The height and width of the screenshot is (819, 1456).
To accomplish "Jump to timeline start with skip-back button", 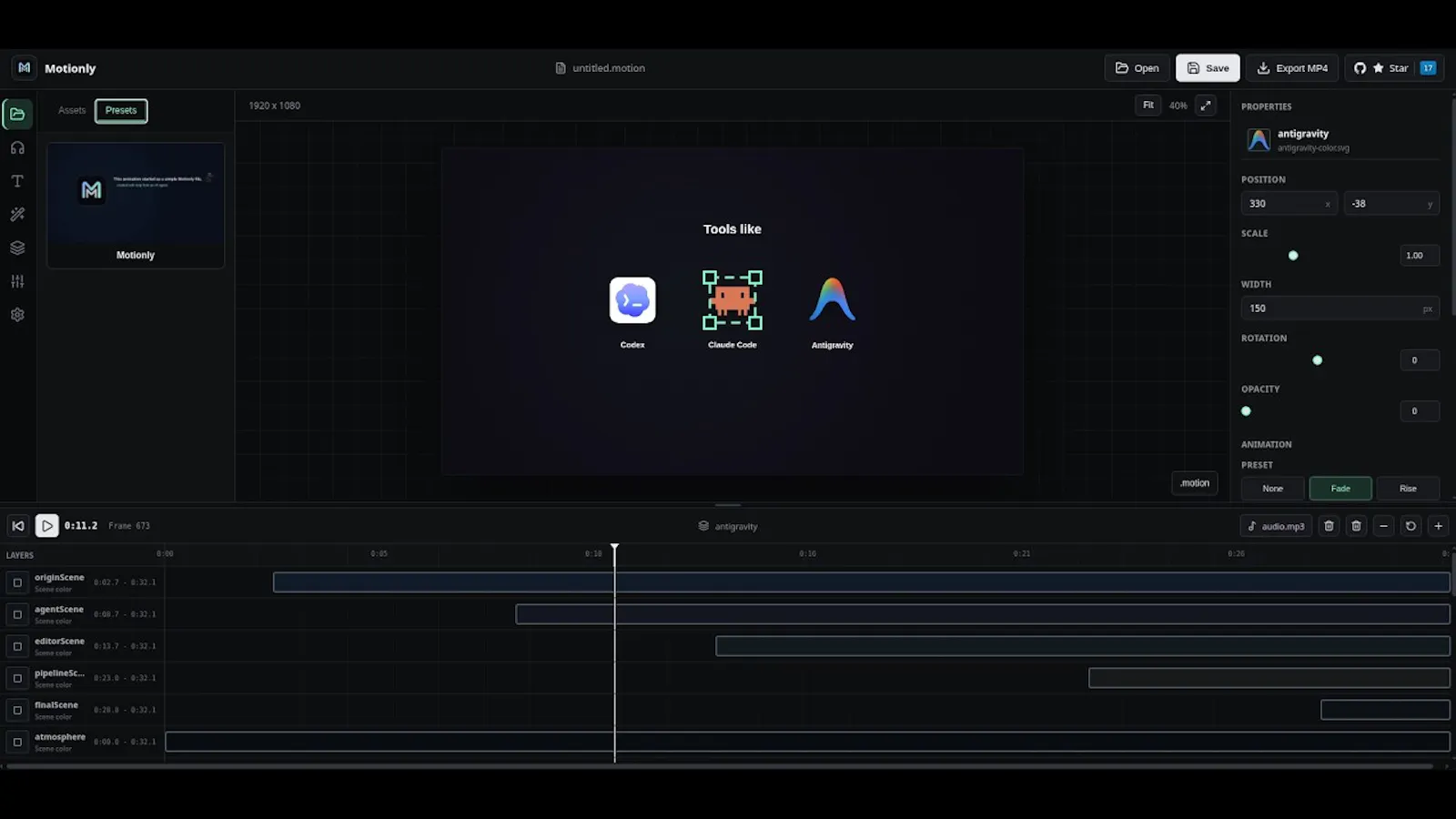I will point(18,526).
